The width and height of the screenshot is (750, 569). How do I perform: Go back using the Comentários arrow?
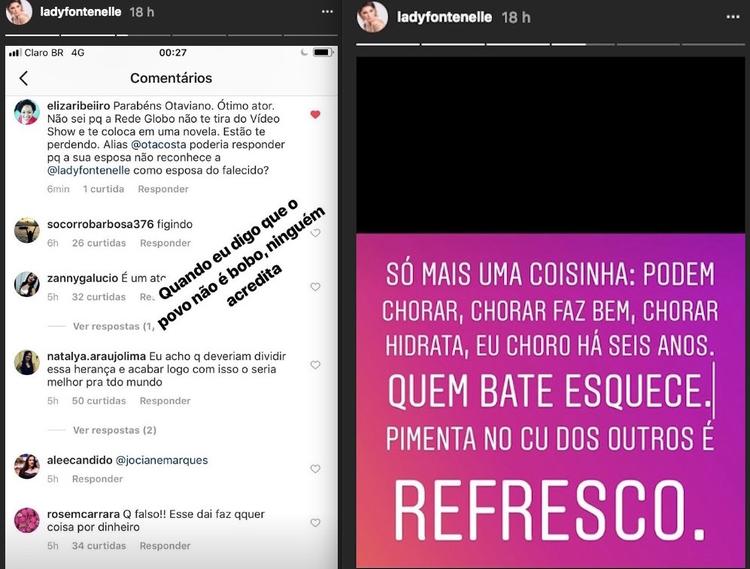pyautogui.click(x=23, y=78)
